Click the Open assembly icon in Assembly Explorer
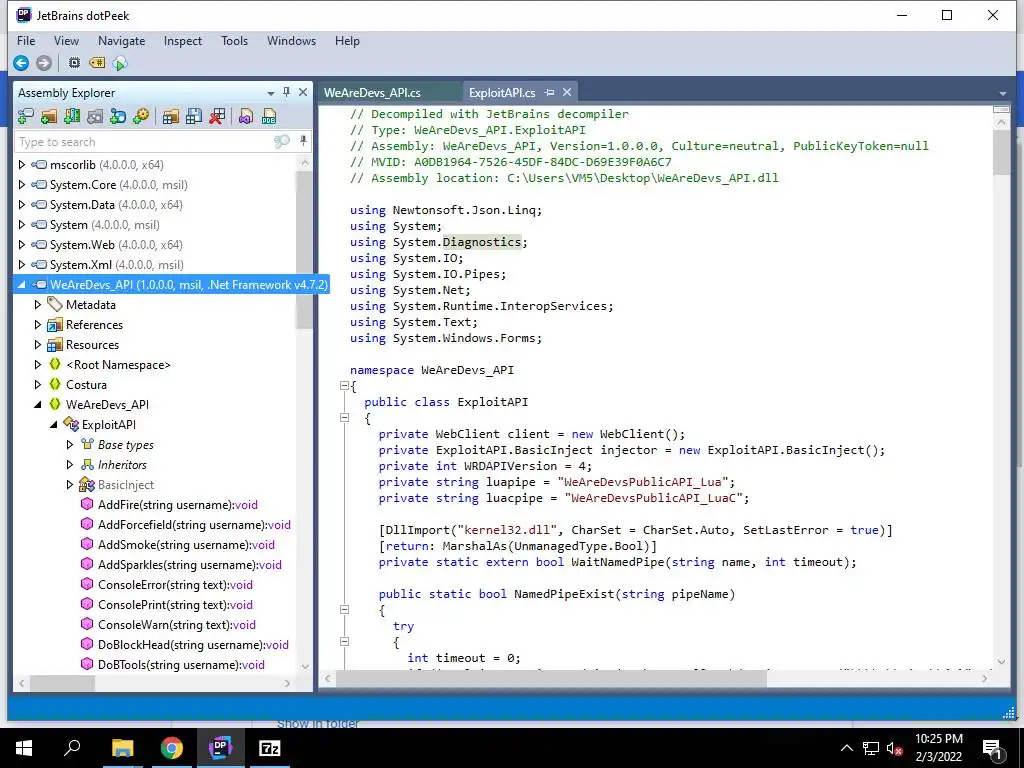1024x768 pixels. coord(25,117)
